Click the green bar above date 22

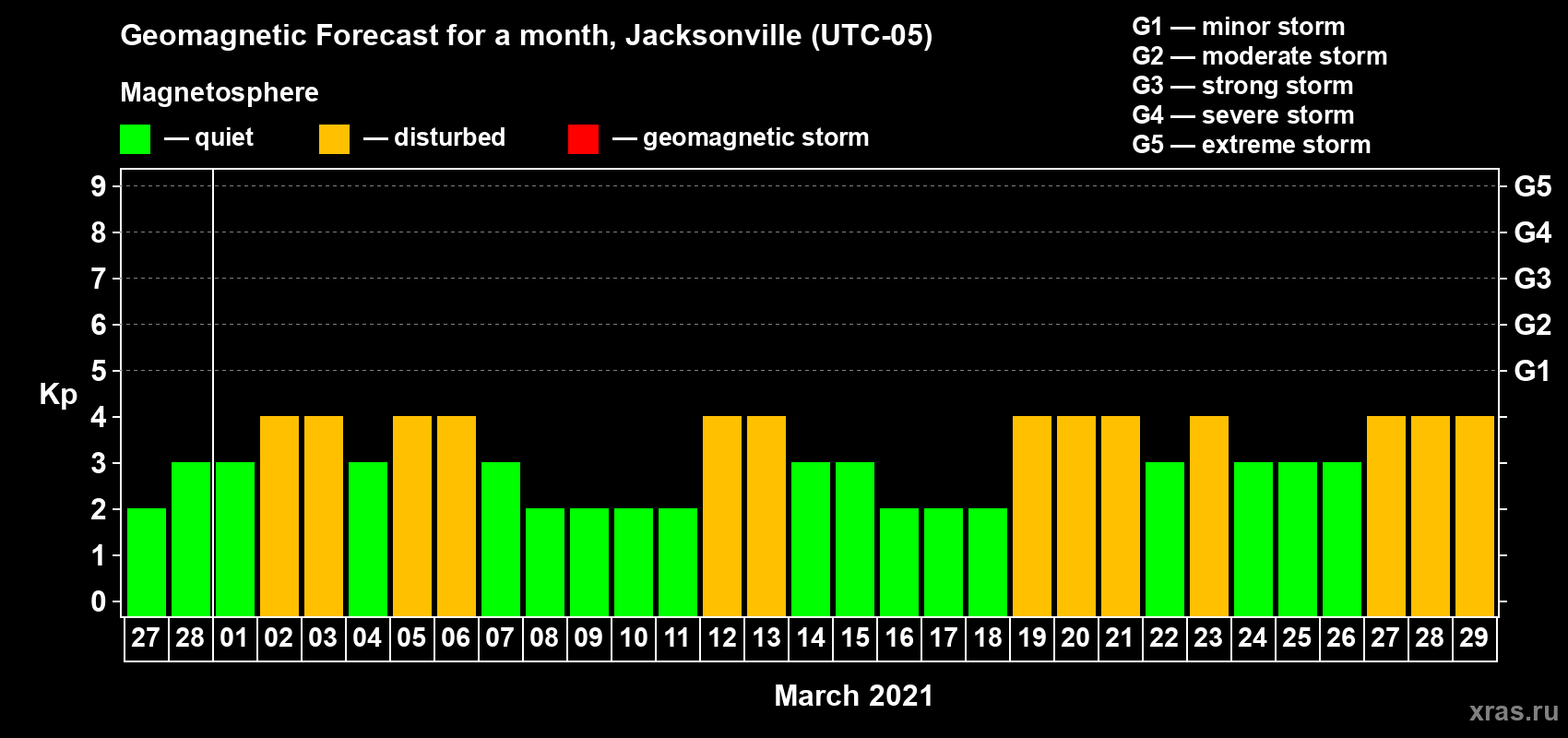click(x=1165, y=540)
